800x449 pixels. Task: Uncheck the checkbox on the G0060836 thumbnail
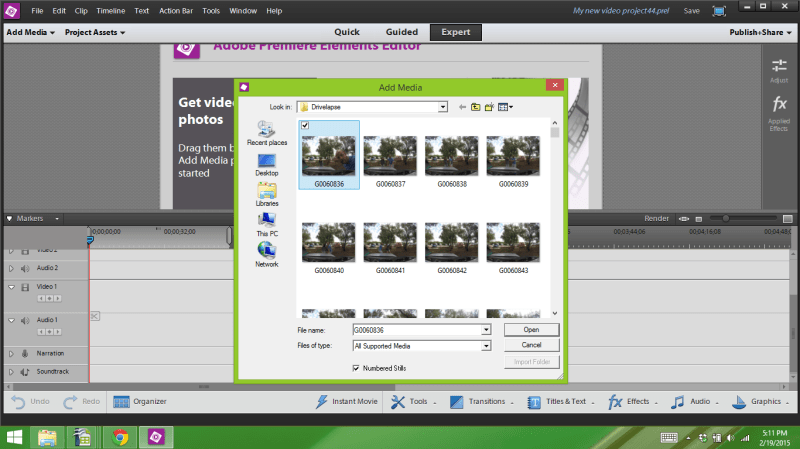pos(305,125)
